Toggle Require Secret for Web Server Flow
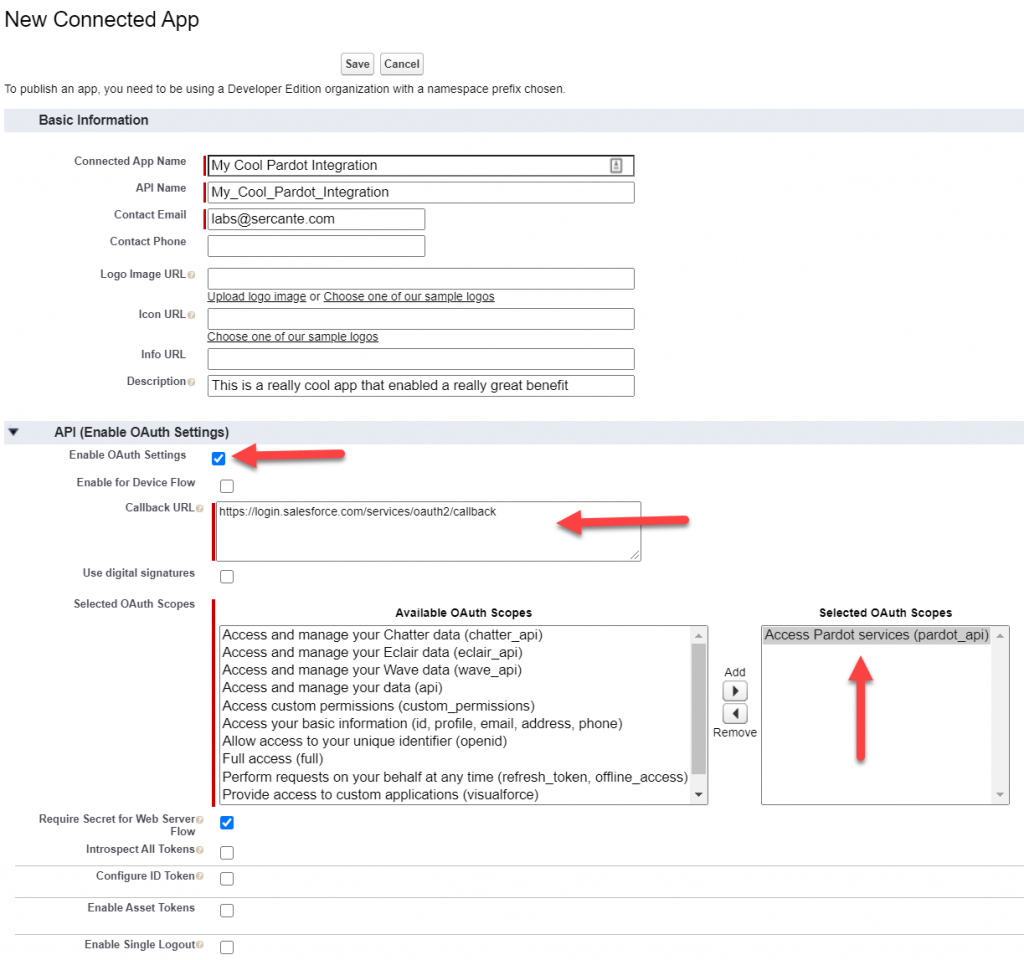This screenshot has width=1024, height=960. click(227, 823)
